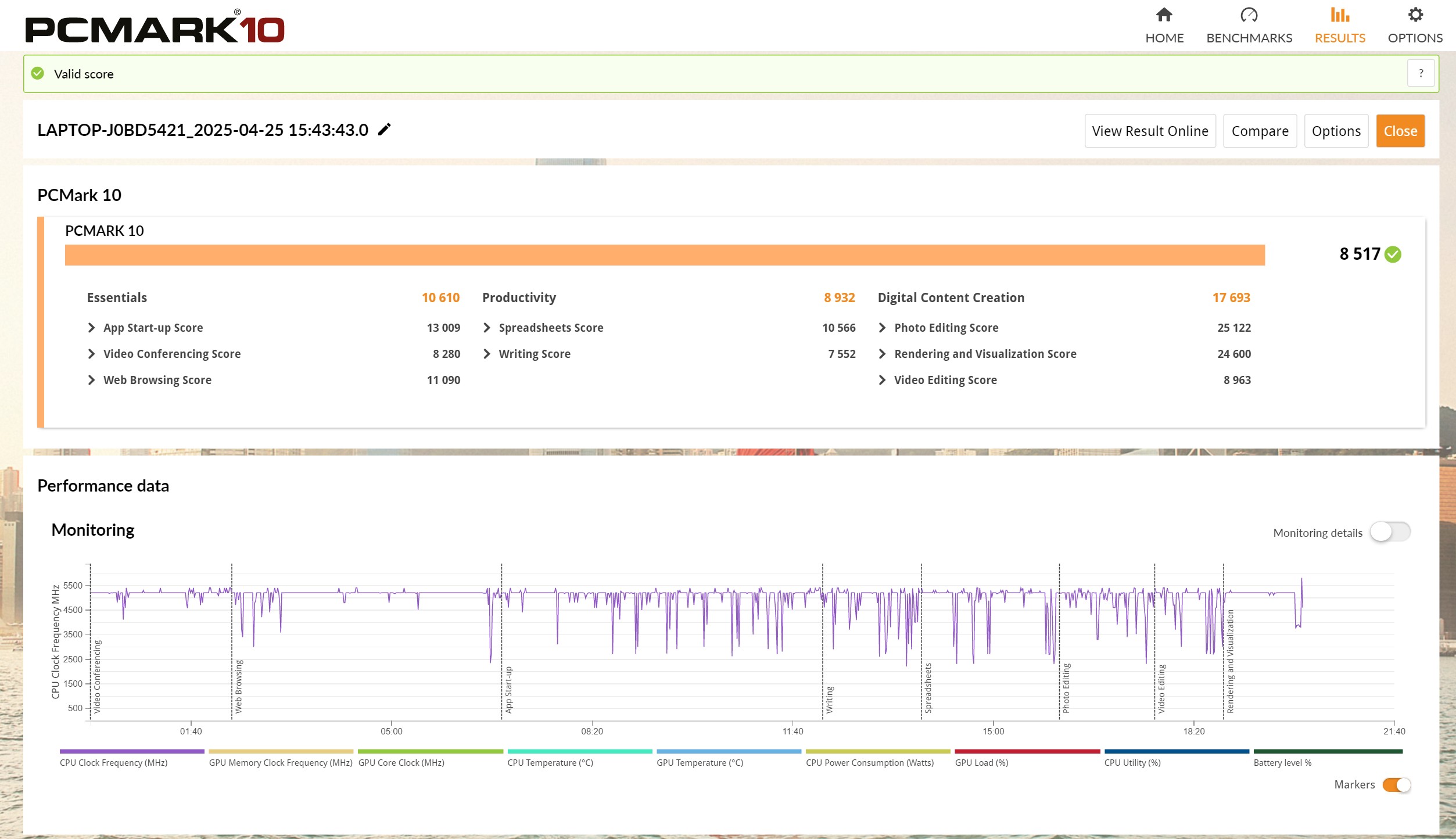The height and width of the screenshot is (839, 1456).
Task: Click the GPU Load legend color bar
Action: pos(1027,752)
